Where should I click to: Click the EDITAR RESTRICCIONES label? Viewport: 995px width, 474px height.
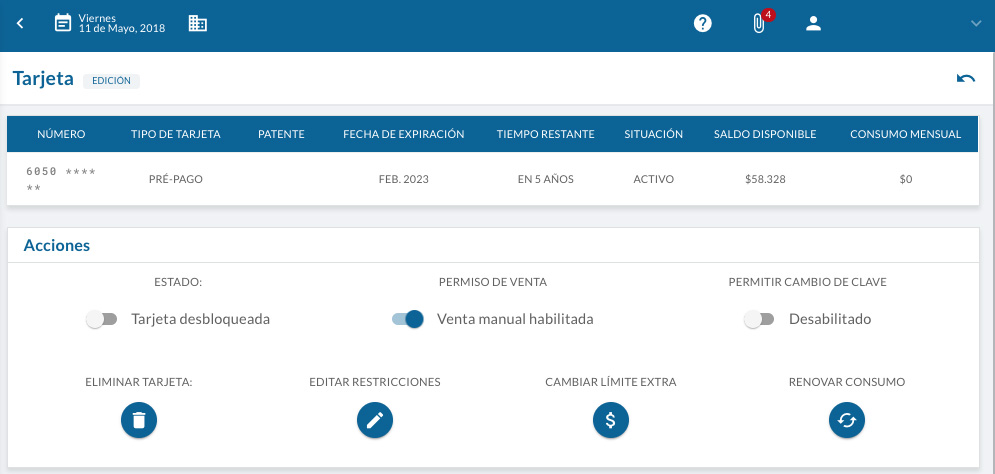(x=375, y=382)
